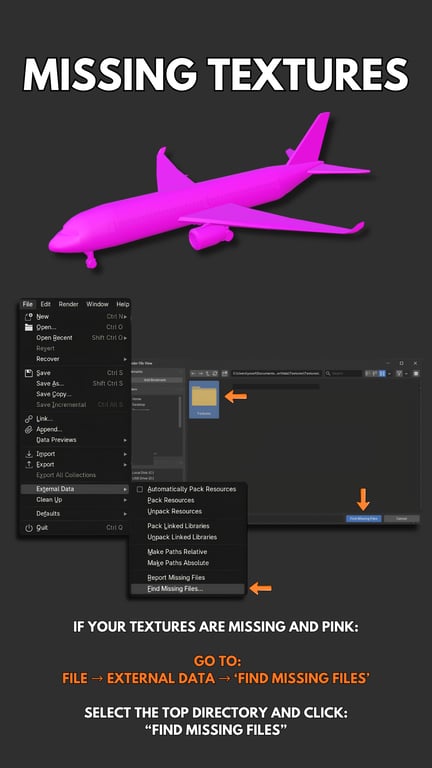Click the Open folder icon in File menu
This screenshot has width=432, height=768.
click(28, 327)
